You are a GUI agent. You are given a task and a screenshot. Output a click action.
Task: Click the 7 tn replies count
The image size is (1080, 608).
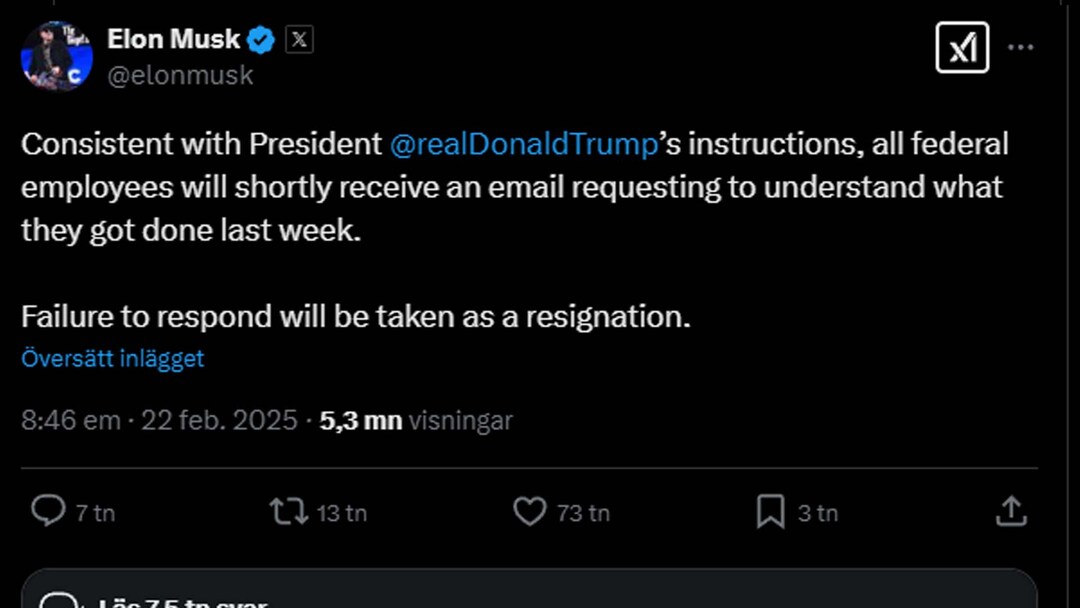point(95,513)
